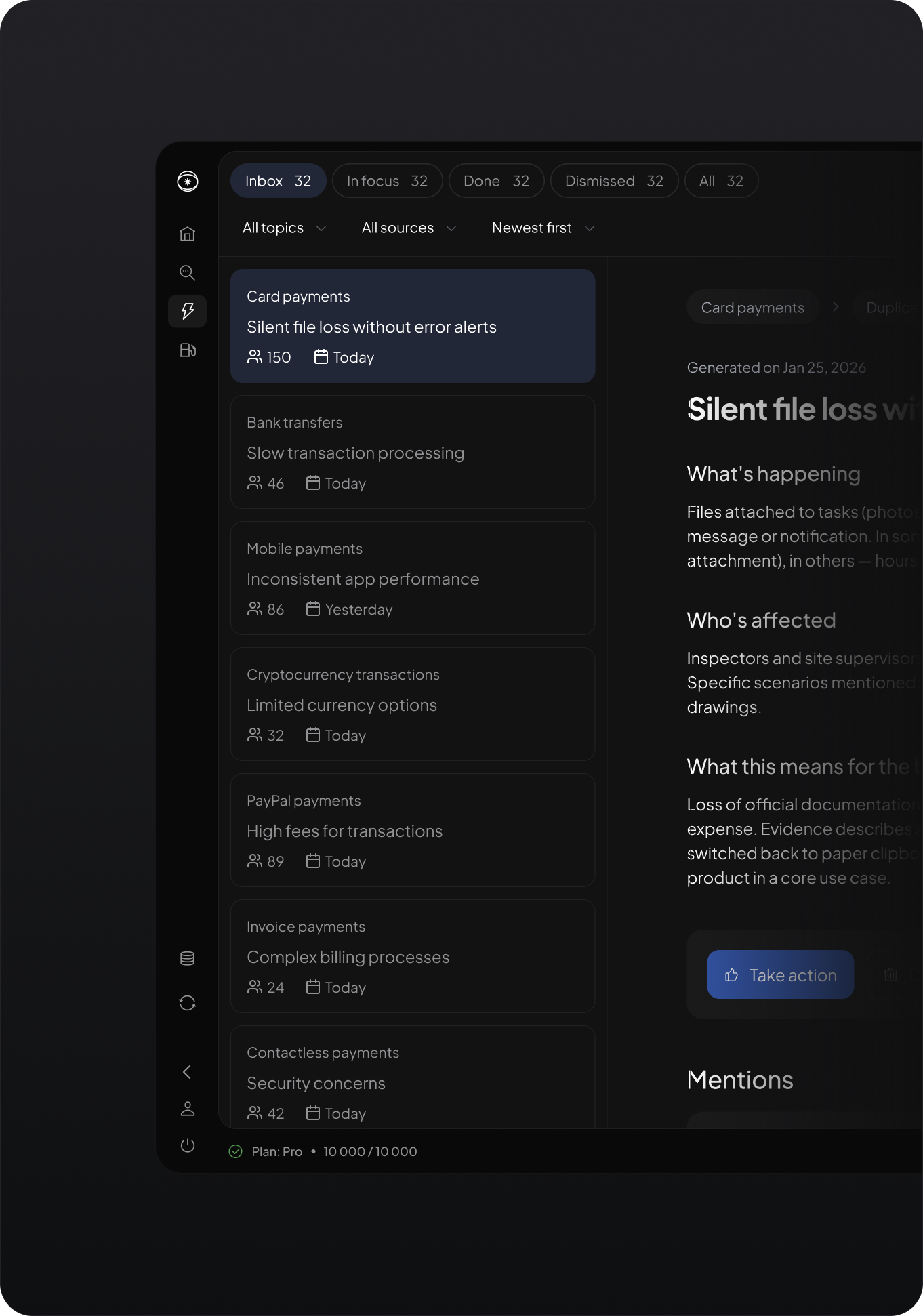Open the database stack icon in sidebar

(188, 958)
